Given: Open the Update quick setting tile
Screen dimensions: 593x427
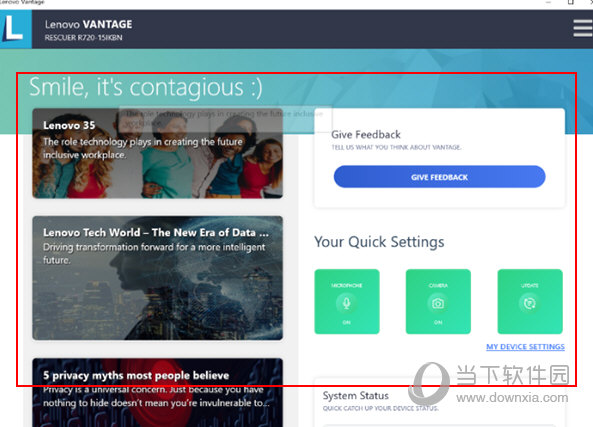Looking at the screenshot, I should pyautogui.click(x=530, y=301).
